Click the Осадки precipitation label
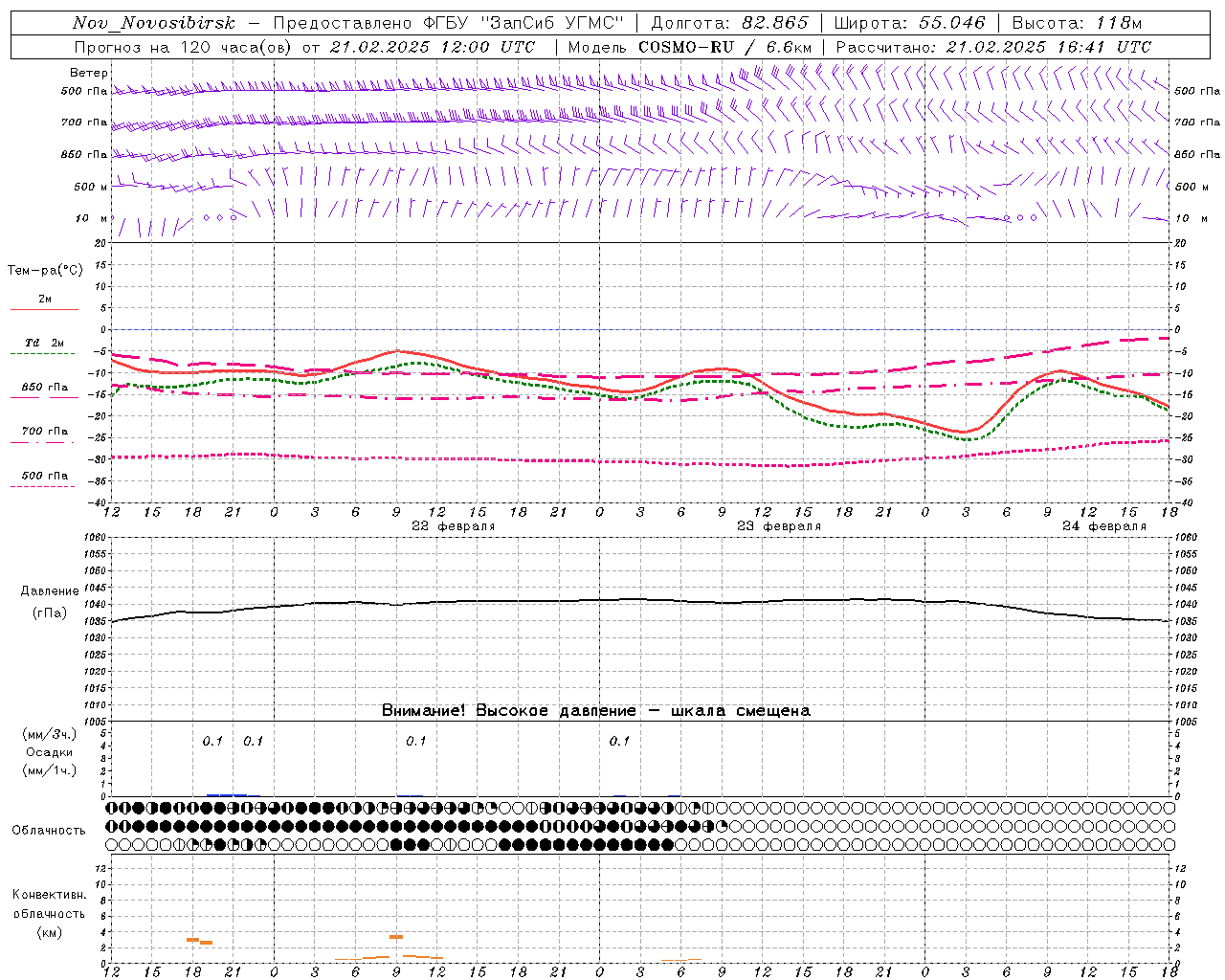The height and width of the screenshot is (980, 1225). point(50,752)
